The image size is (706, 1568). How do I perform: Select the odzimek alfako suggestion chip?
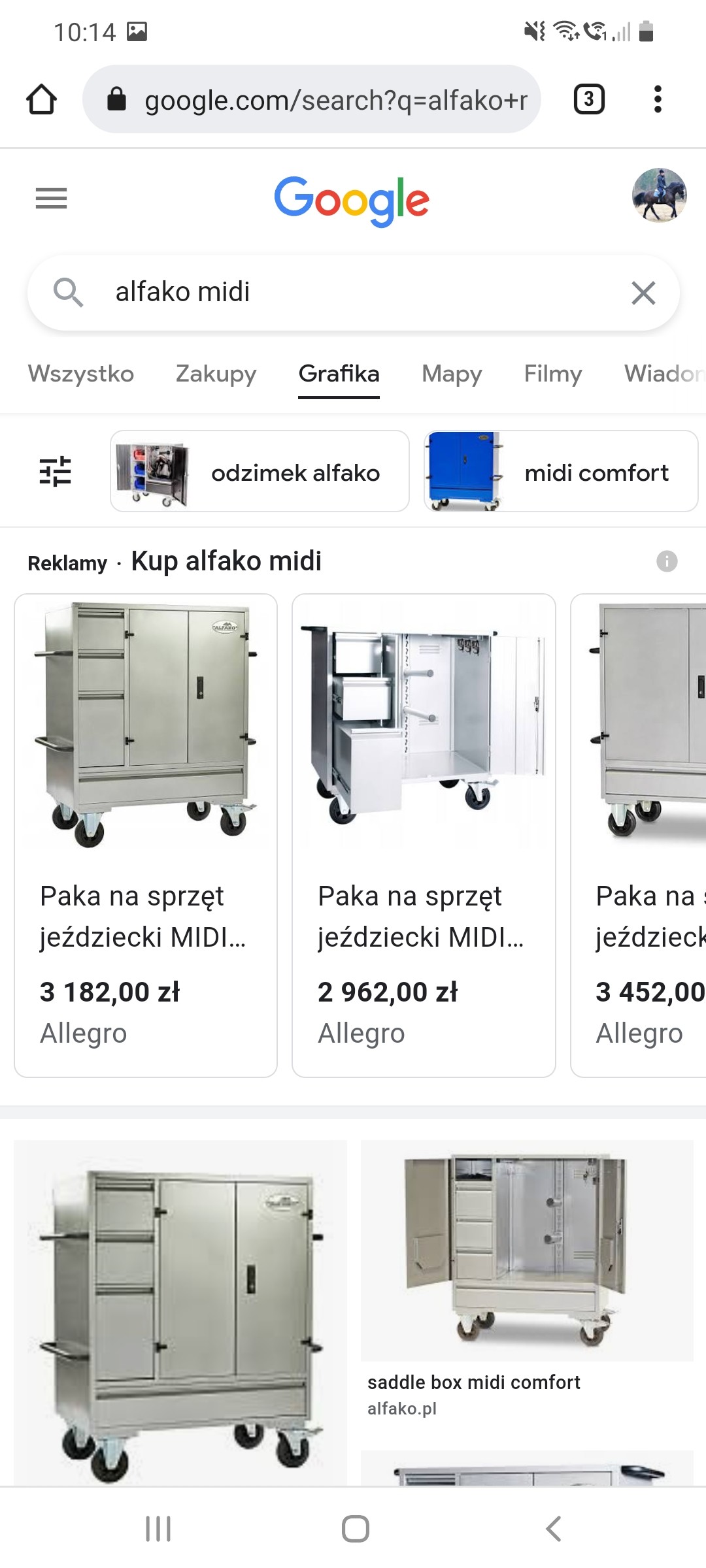260,471
